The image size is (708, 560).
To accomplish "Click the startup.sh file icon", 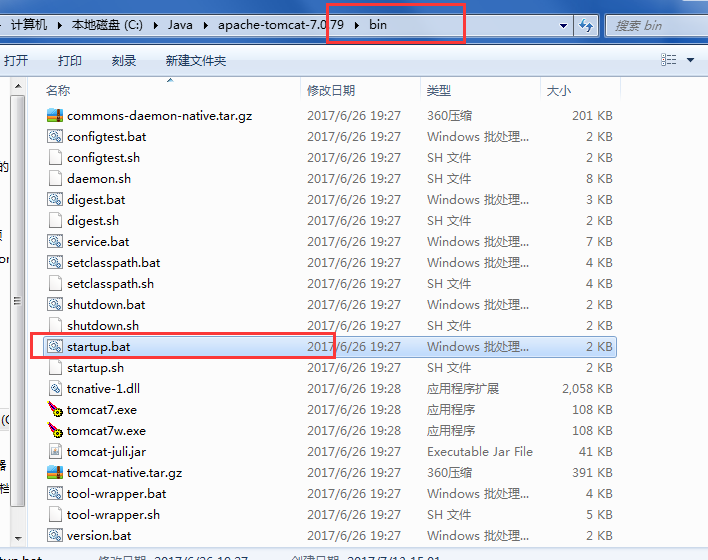I will (x=55, y=368).
